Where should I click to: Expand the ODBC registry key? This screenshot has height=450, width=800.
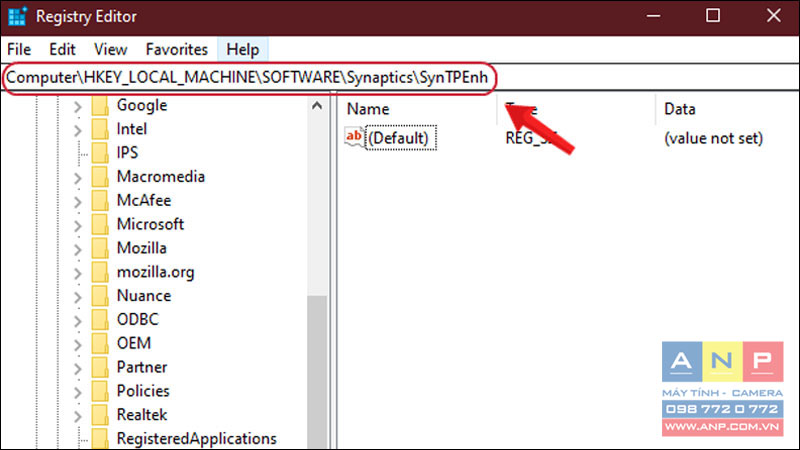click(x=78, y=321)
